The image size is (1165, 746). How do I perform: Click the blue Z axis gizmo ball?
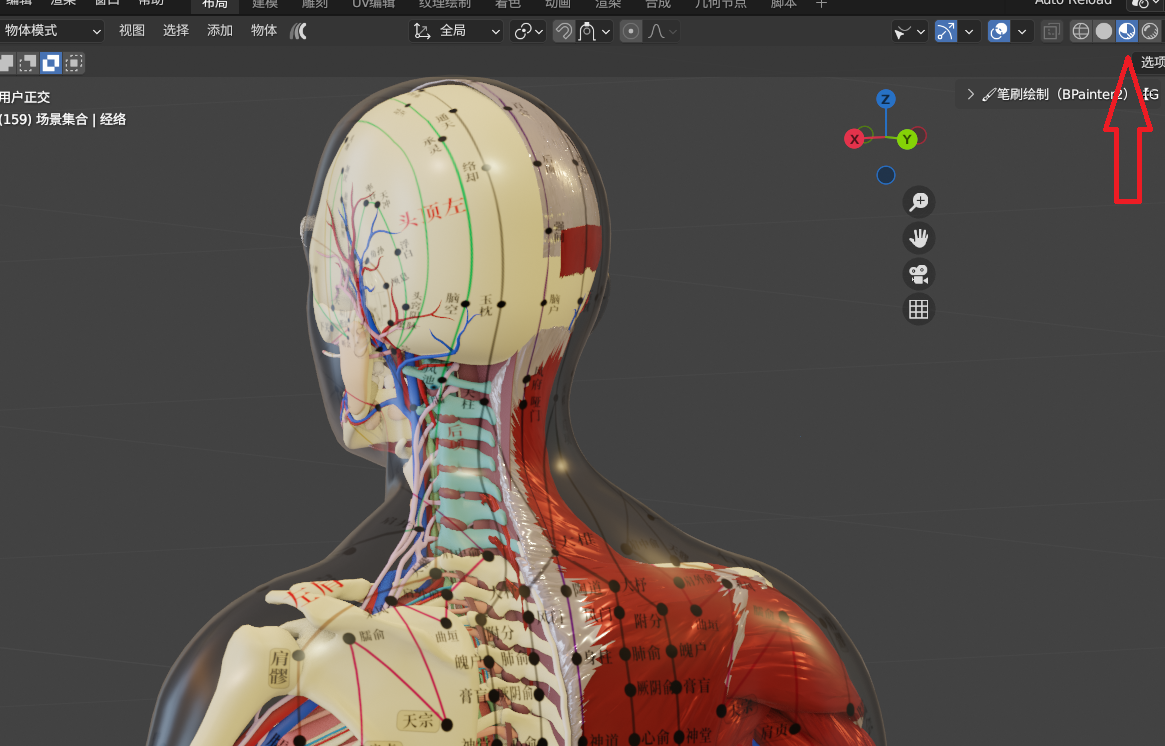(885, 99)
